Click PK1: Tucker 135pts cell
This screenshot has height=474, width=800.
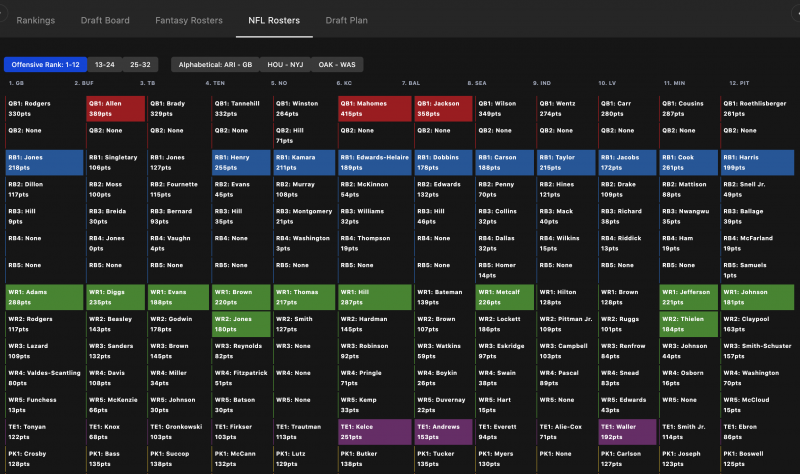click(x=444, y=459)
